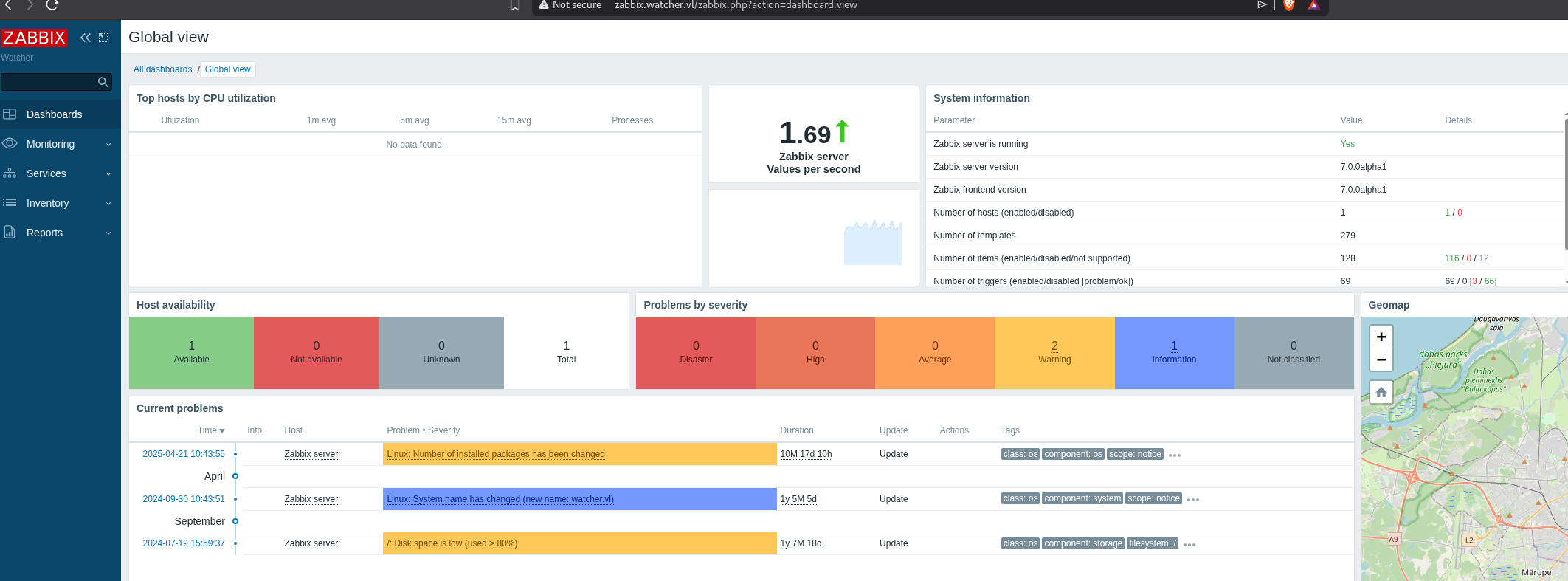The width and height of the screenshot is (1568, 581).
Task: Show more tags for installed packages problem
Action: (1175, 455)
